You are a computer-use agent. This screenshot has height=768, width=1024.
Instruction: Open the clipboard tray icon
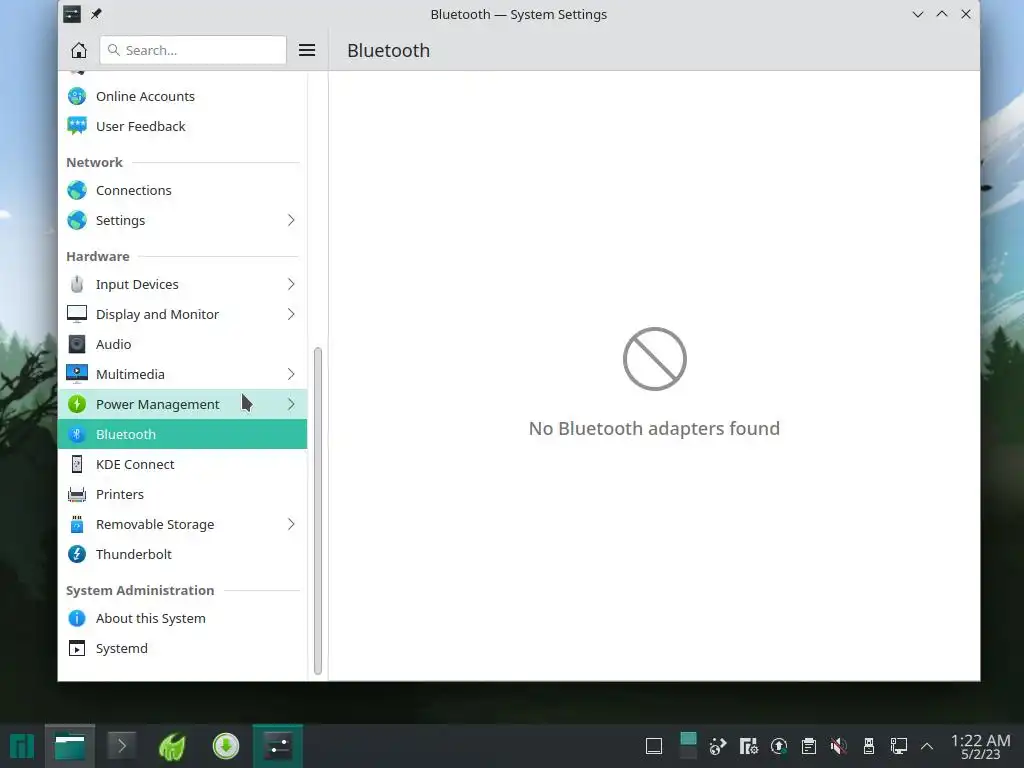tap(808, 746)
